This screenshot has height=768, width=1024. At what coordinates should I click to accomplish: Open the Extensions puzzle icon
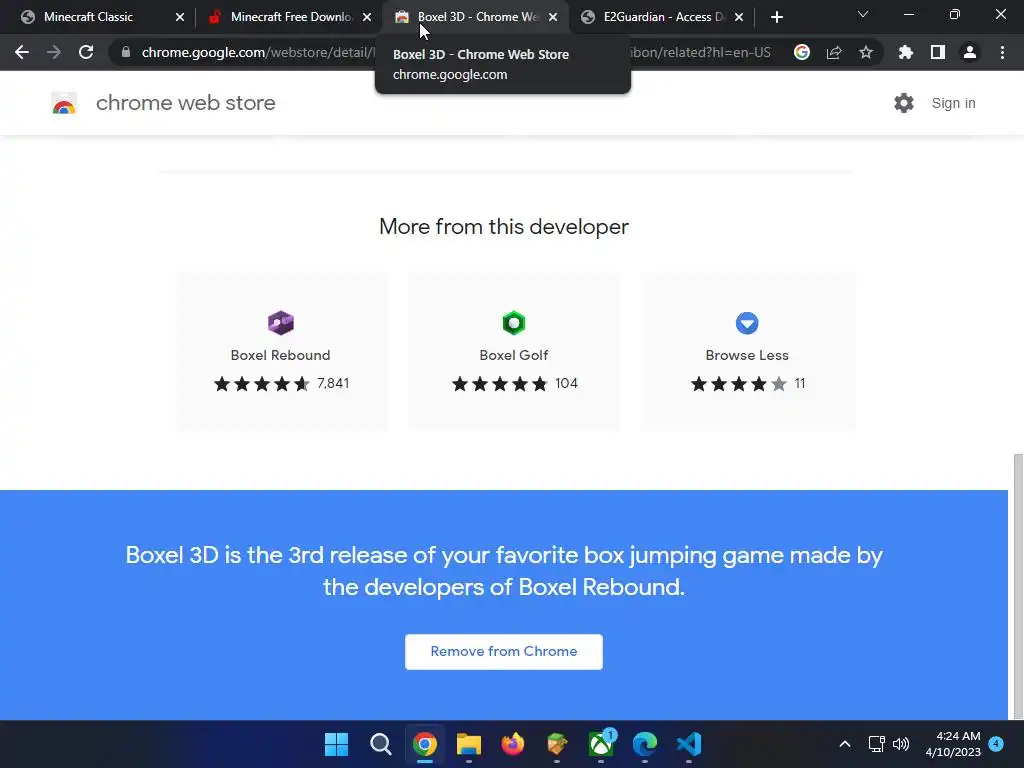(x=906, y=52)
